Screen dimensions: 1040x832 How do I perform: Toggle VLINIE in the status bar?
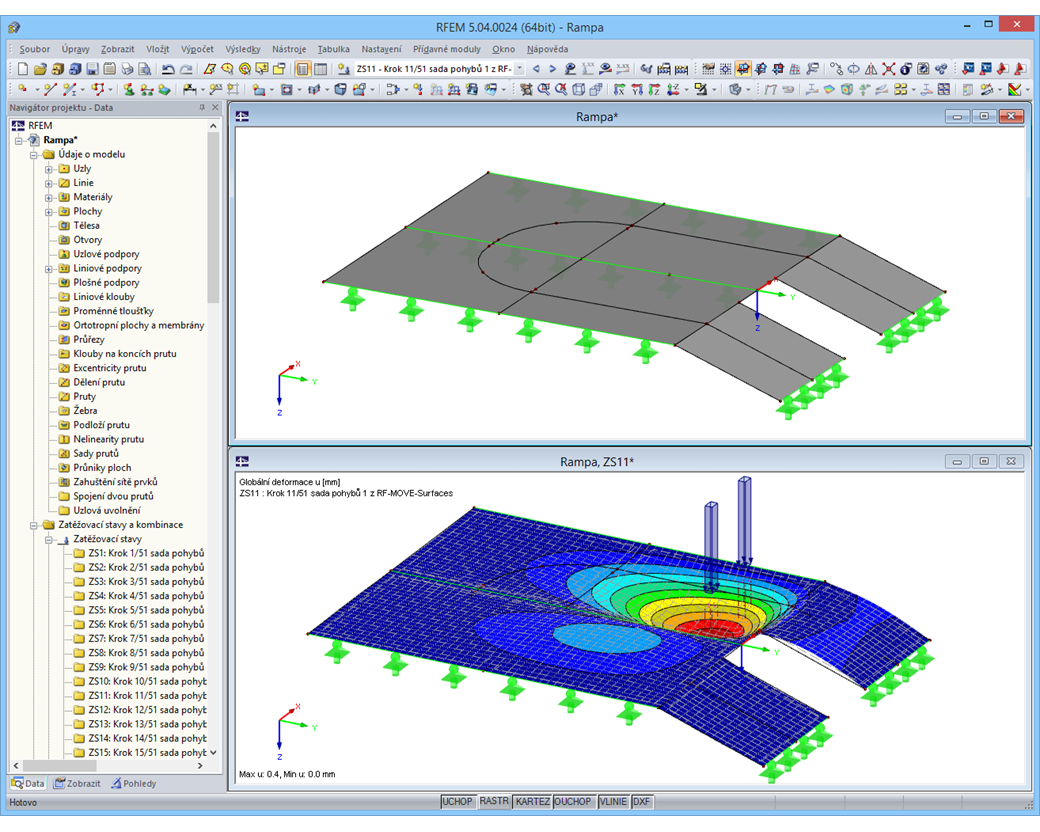click(614, 801)
